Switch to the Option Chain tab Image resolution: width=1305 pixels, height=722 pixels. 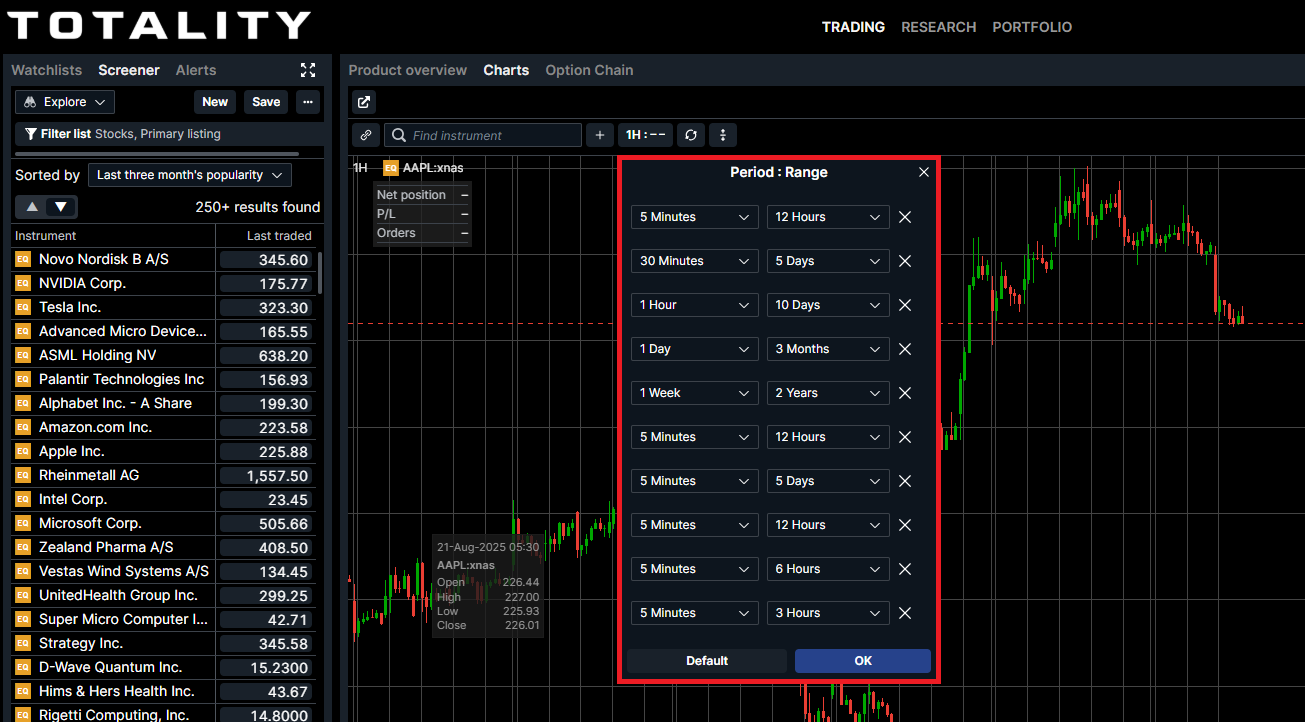click(589, 70)
